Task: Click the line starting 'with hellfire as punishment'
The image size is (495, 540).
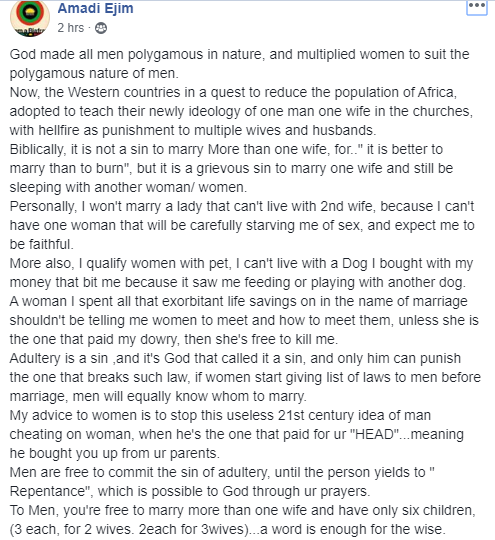Action: [x=193, y=131]
